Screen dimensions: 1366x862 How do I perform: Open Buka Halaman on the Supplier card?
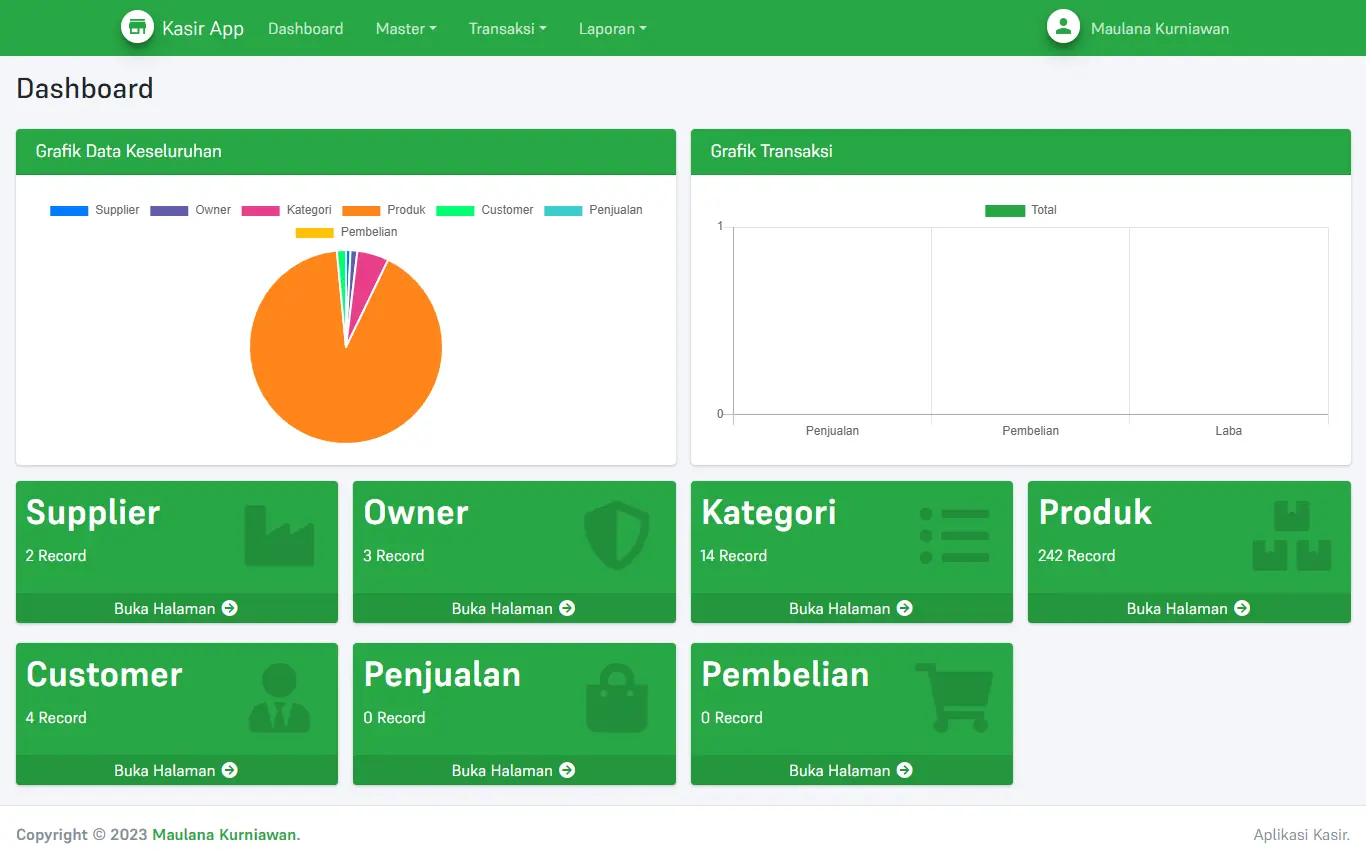click(176, 608)
